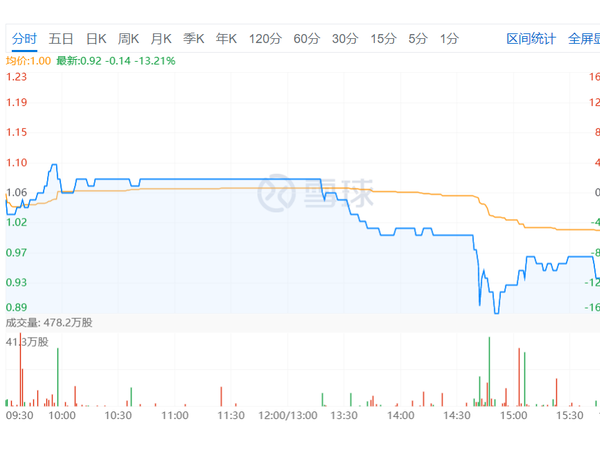Select the 1分 interval tab

point(449,39)
